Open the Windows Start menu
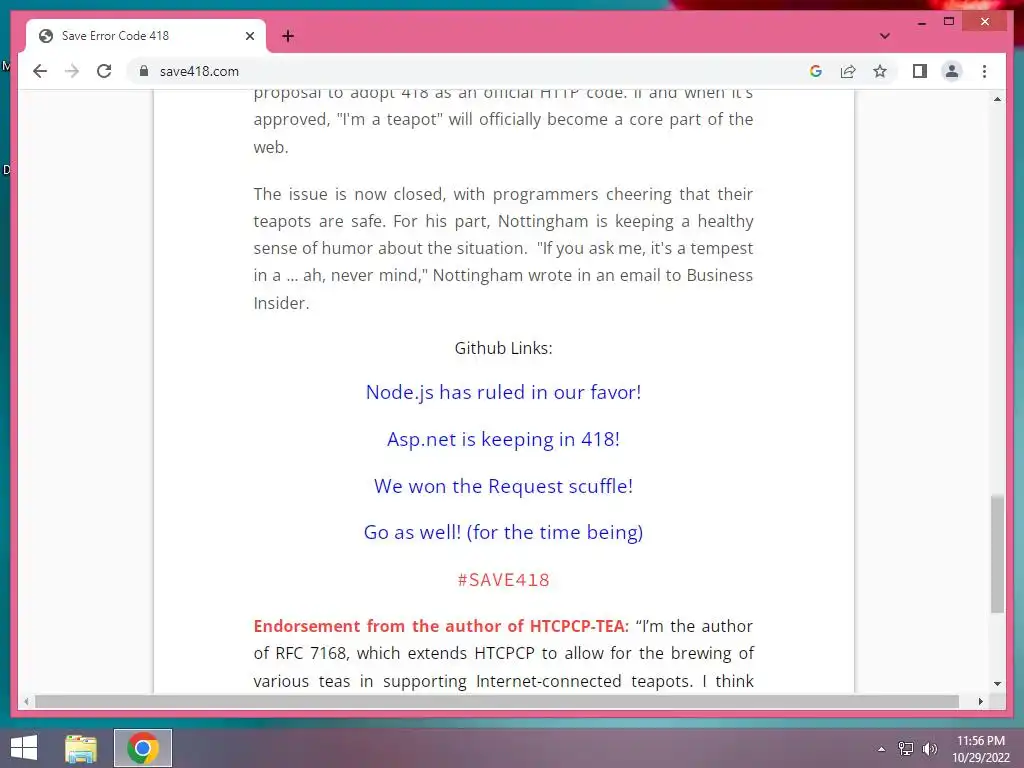Image resolution: width=1024 pixels, height=768 pixels. coord(24,748)
